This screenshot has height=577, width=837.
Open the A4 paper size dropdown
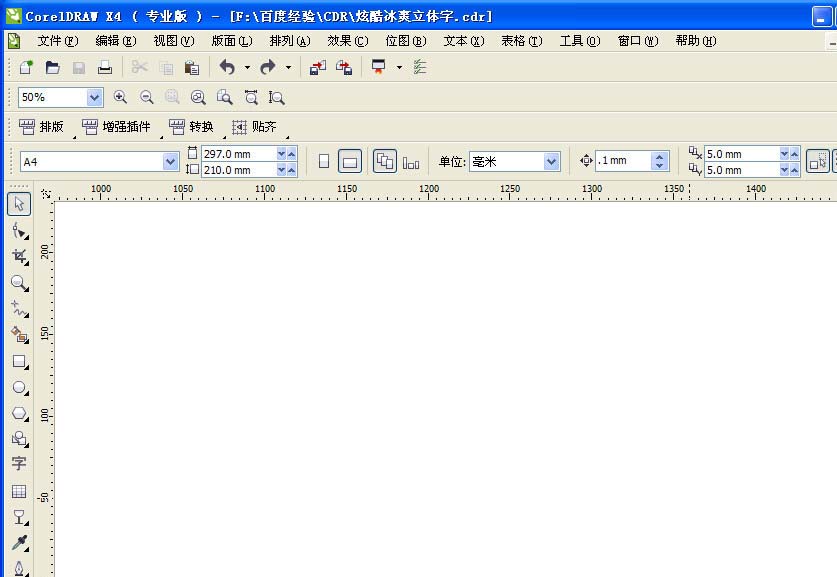click(170, 161)
